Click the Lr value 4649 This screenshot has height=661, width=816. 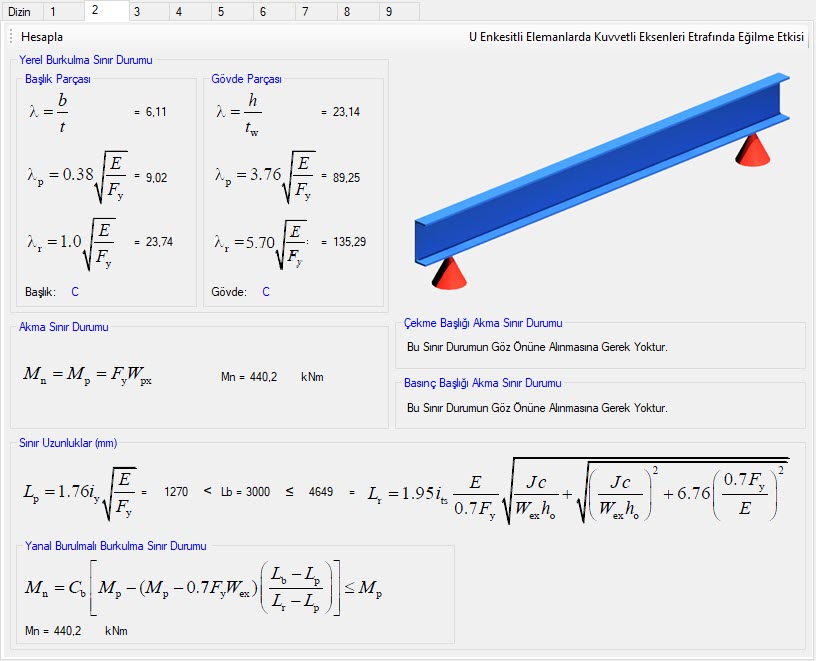321,492
